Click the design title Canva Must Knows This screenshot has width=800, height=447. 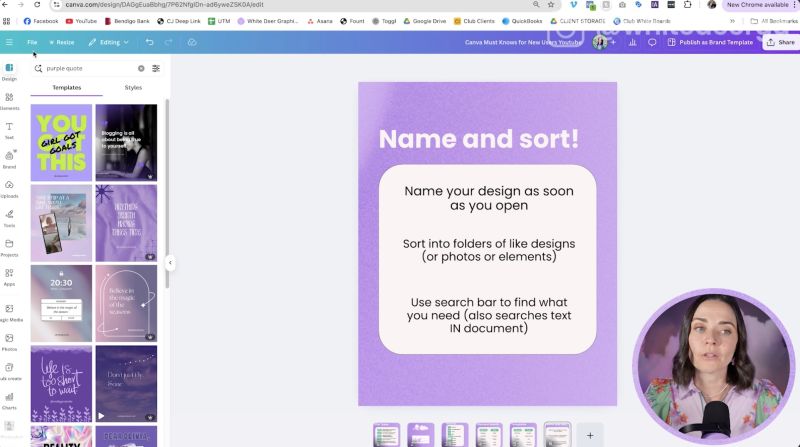pyautogui.click(x=523, y=42)
